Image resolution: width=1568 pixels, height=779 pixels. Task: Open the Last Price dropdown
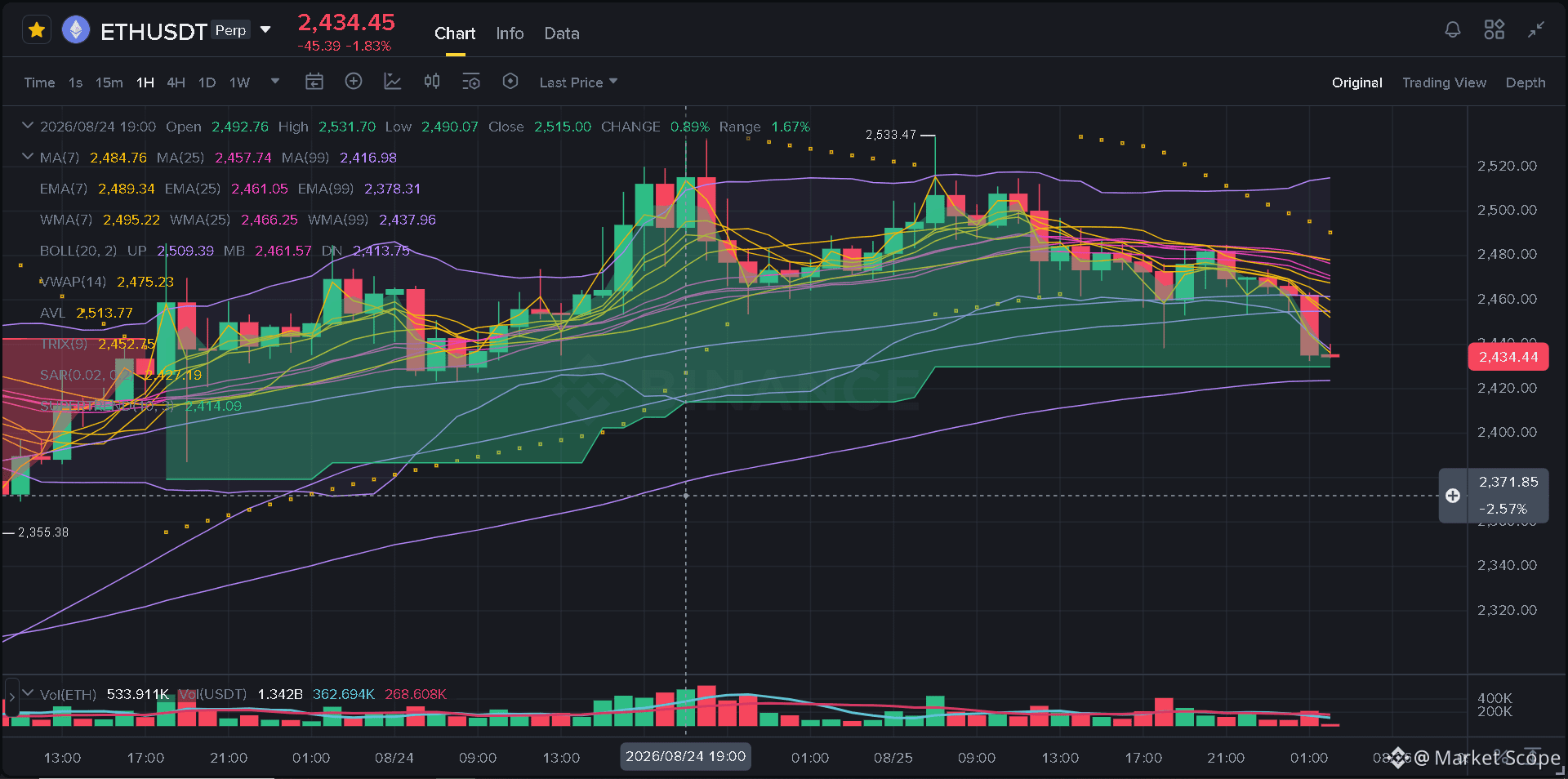click(578, 82)
